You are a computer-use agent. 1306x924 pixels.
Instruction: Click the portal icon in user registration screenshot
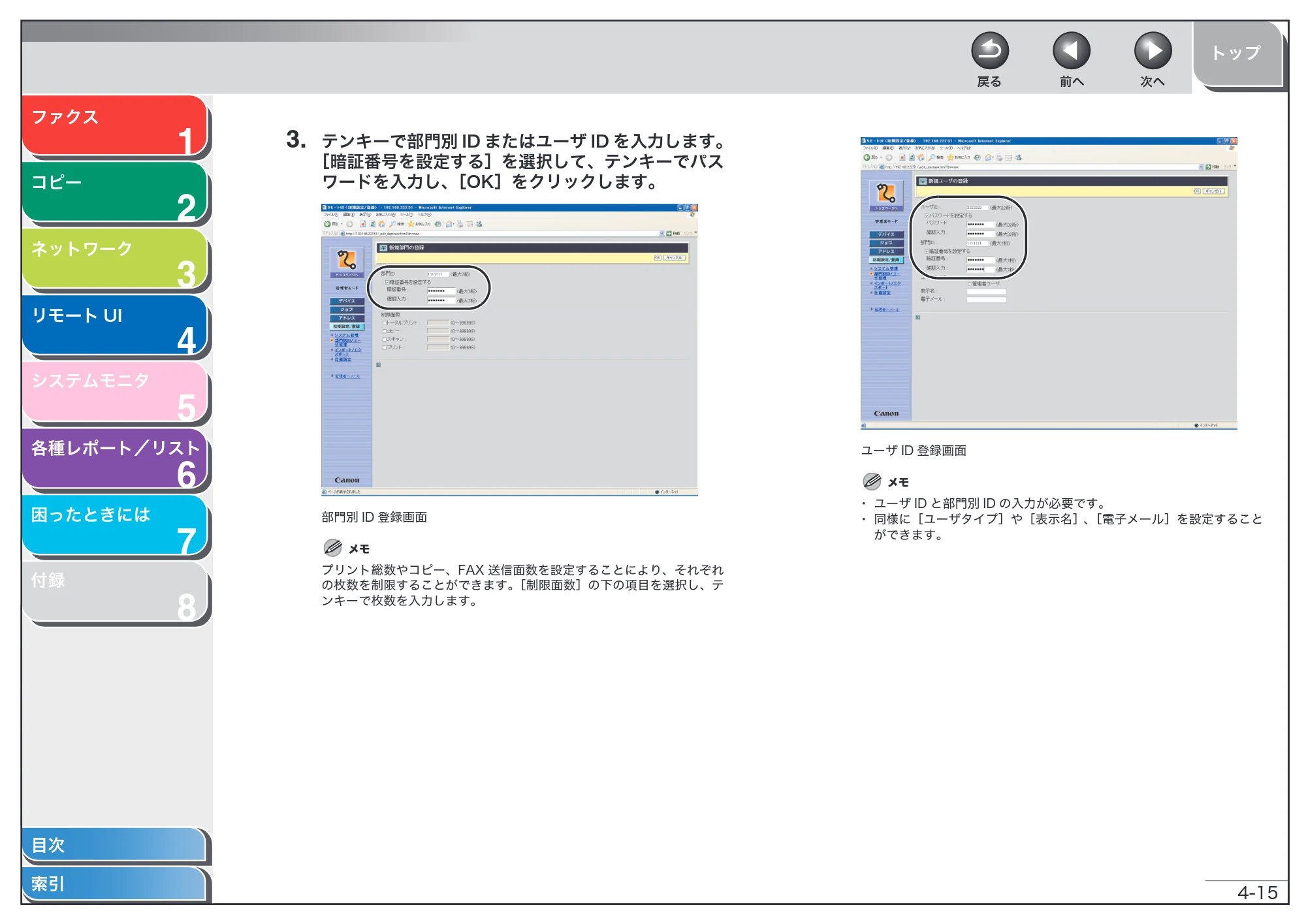pos(886,194)
